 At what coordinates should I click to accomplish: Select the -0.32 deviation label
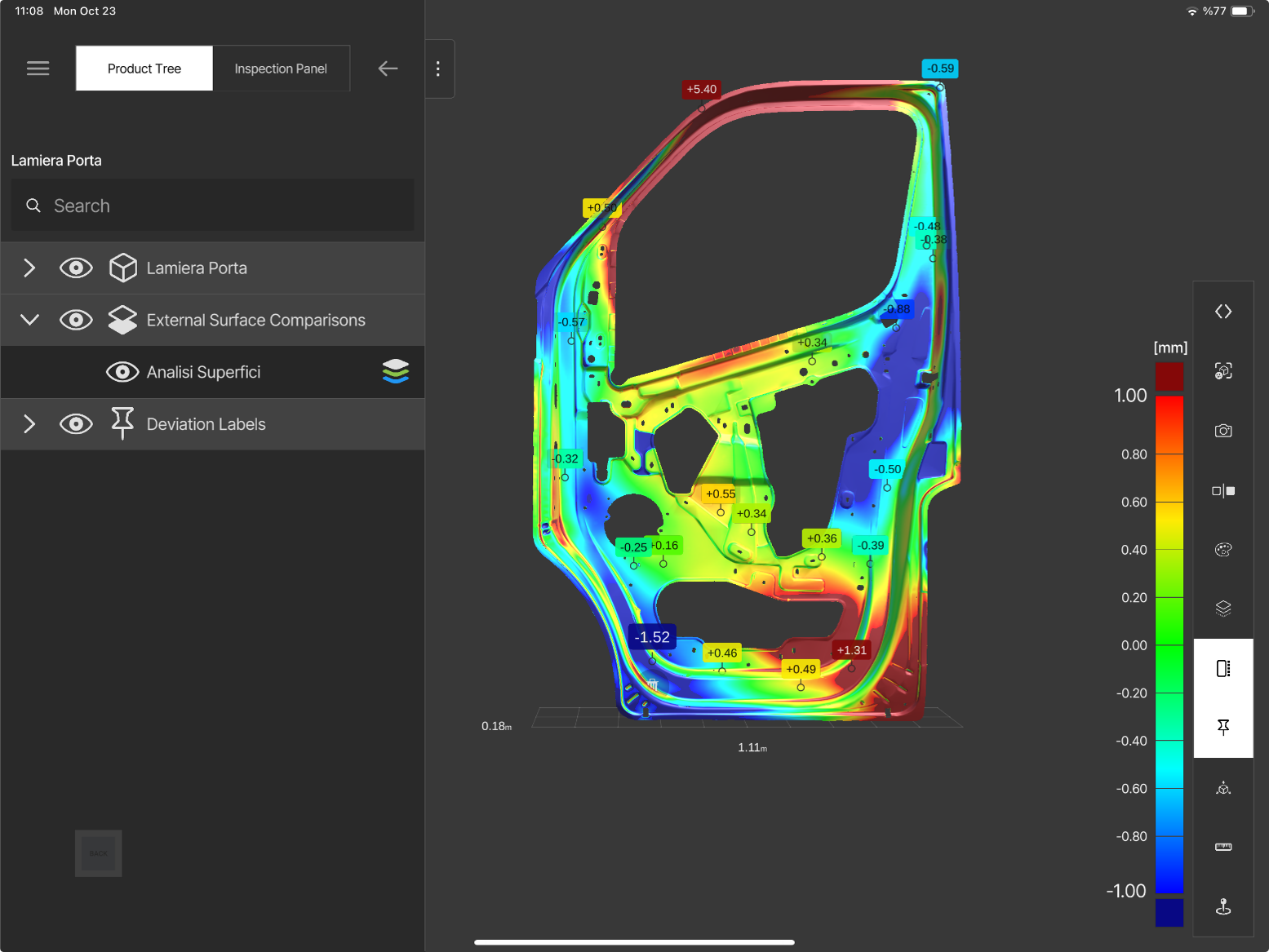(x=565, y=458)
